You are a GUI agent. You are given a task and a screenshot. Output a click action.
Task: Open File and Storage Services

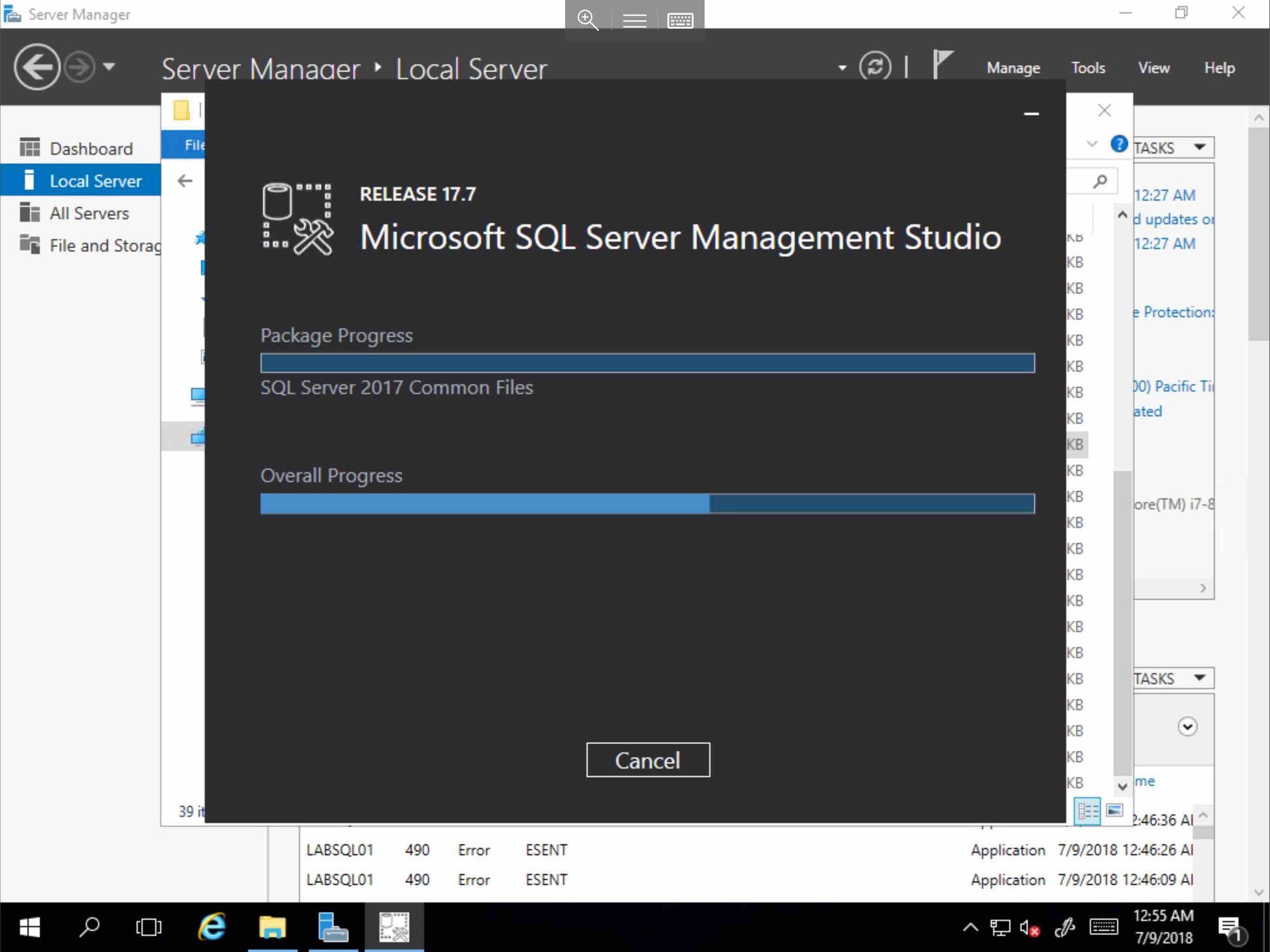coord(81,246)
